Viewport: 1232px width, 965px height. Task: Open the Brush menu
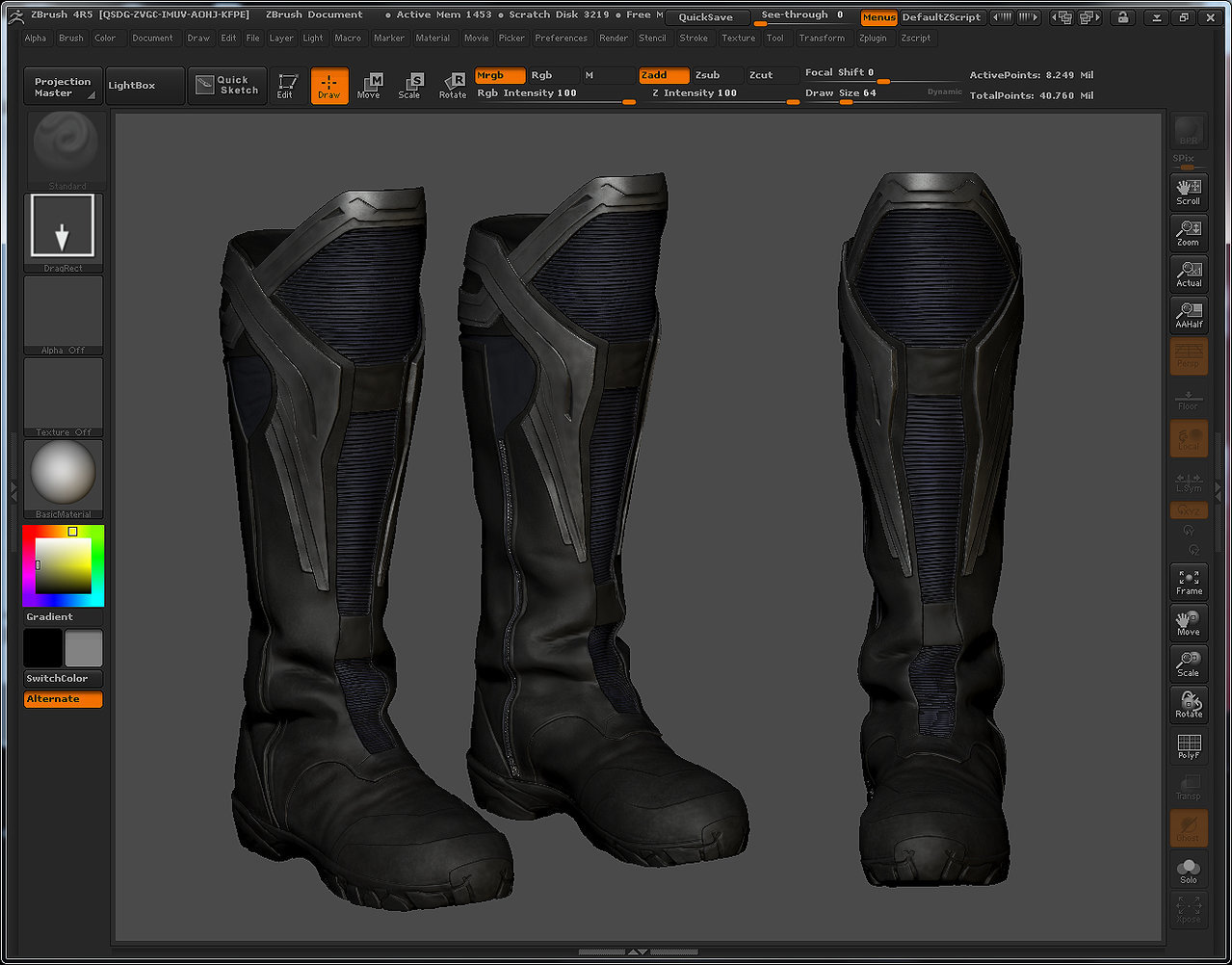pyautogui.click(x=71, y=39)
